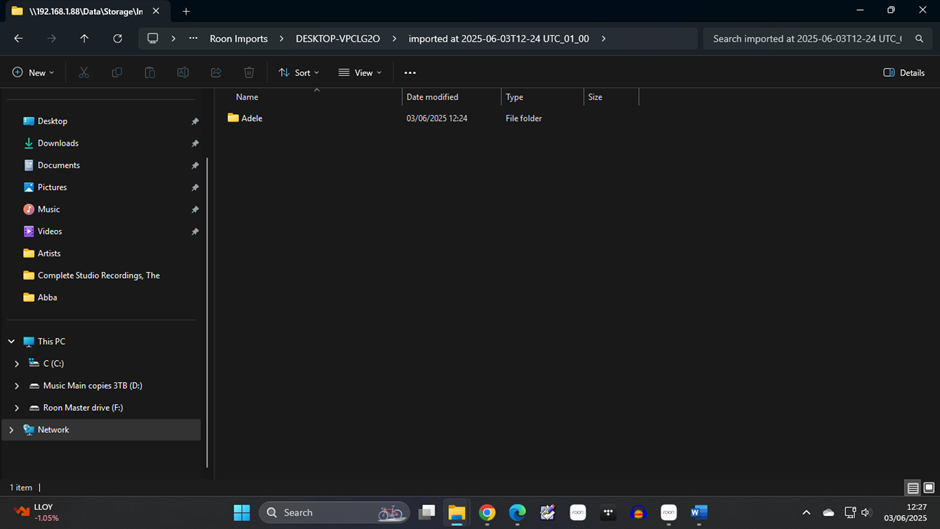Open the View dropdown menu
The height and width of the screenshot is (529, 940).
360,73
